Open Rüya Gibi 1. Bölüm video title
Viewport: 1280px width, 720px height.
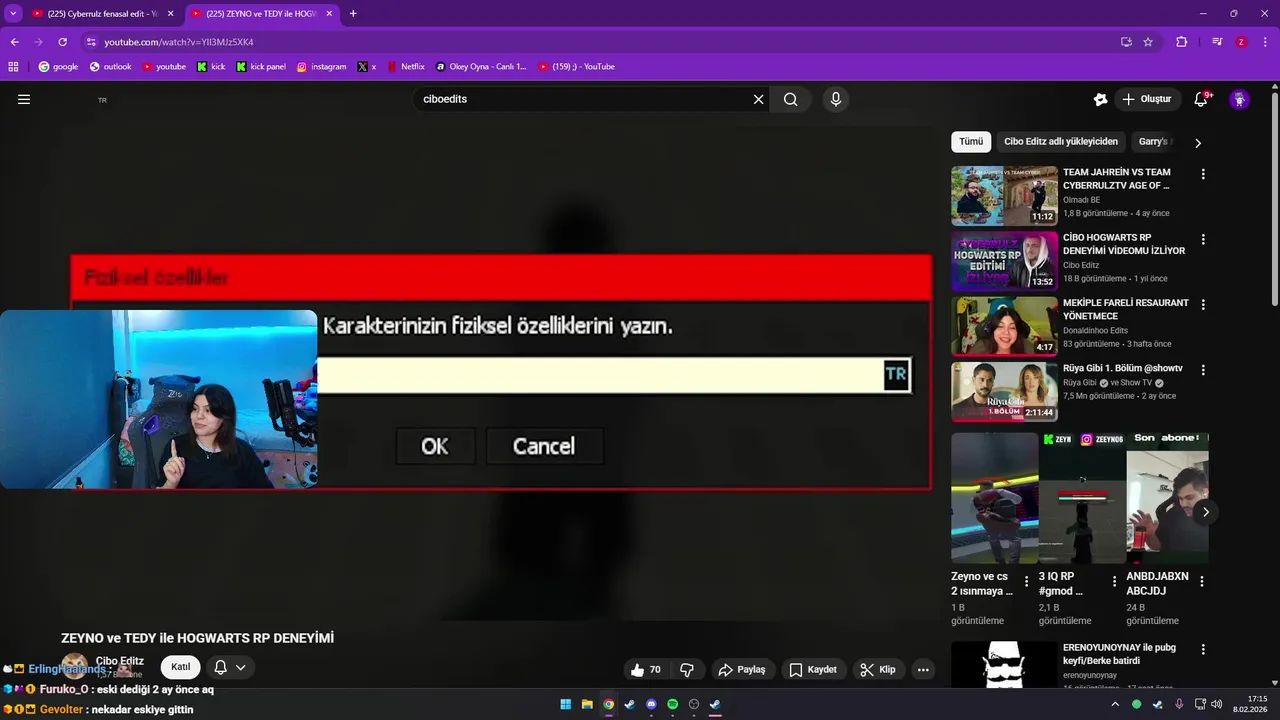tap(1122, 368)
